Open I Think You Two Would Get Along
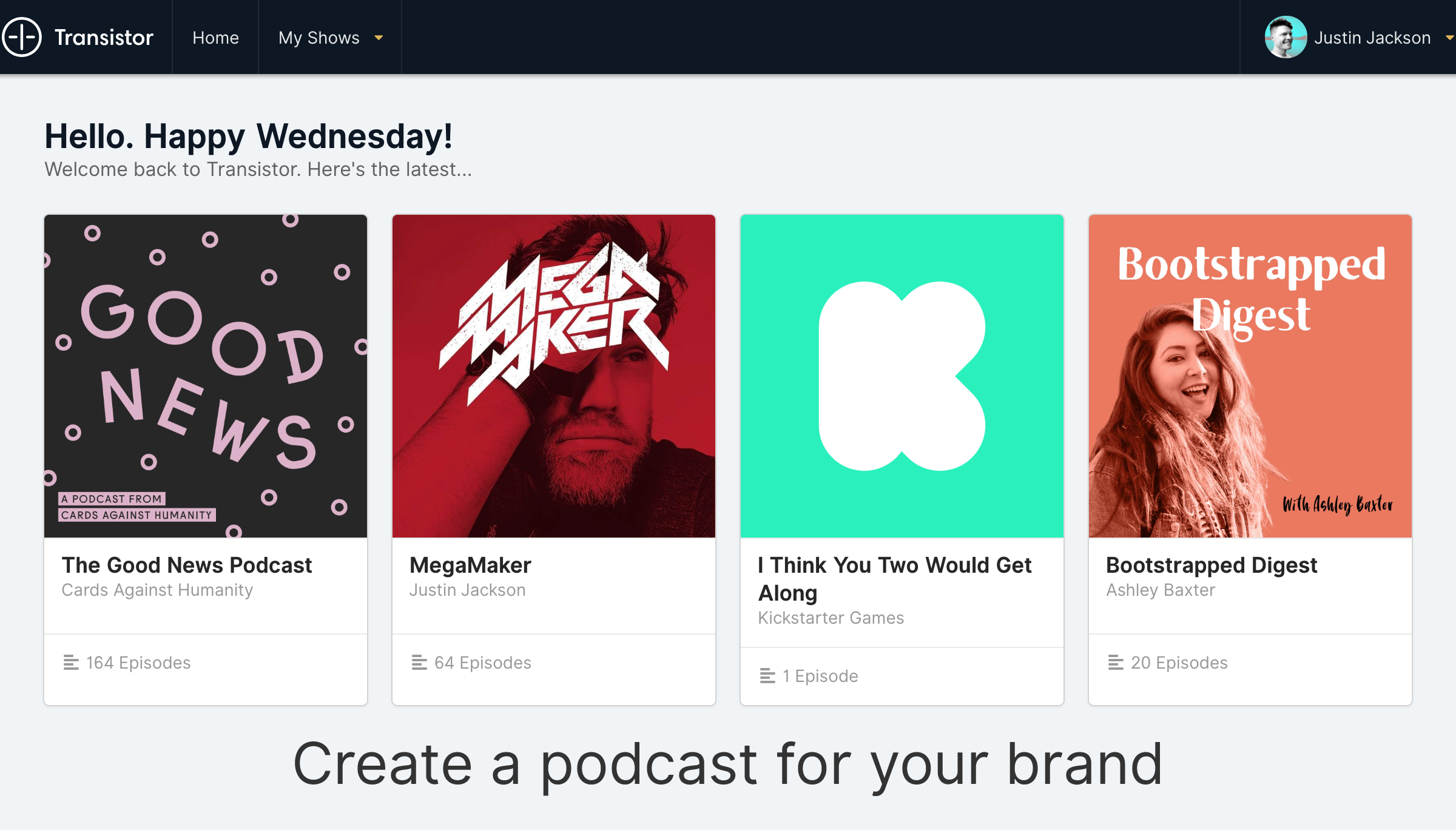1456x830 pixels. pos(895,579)
